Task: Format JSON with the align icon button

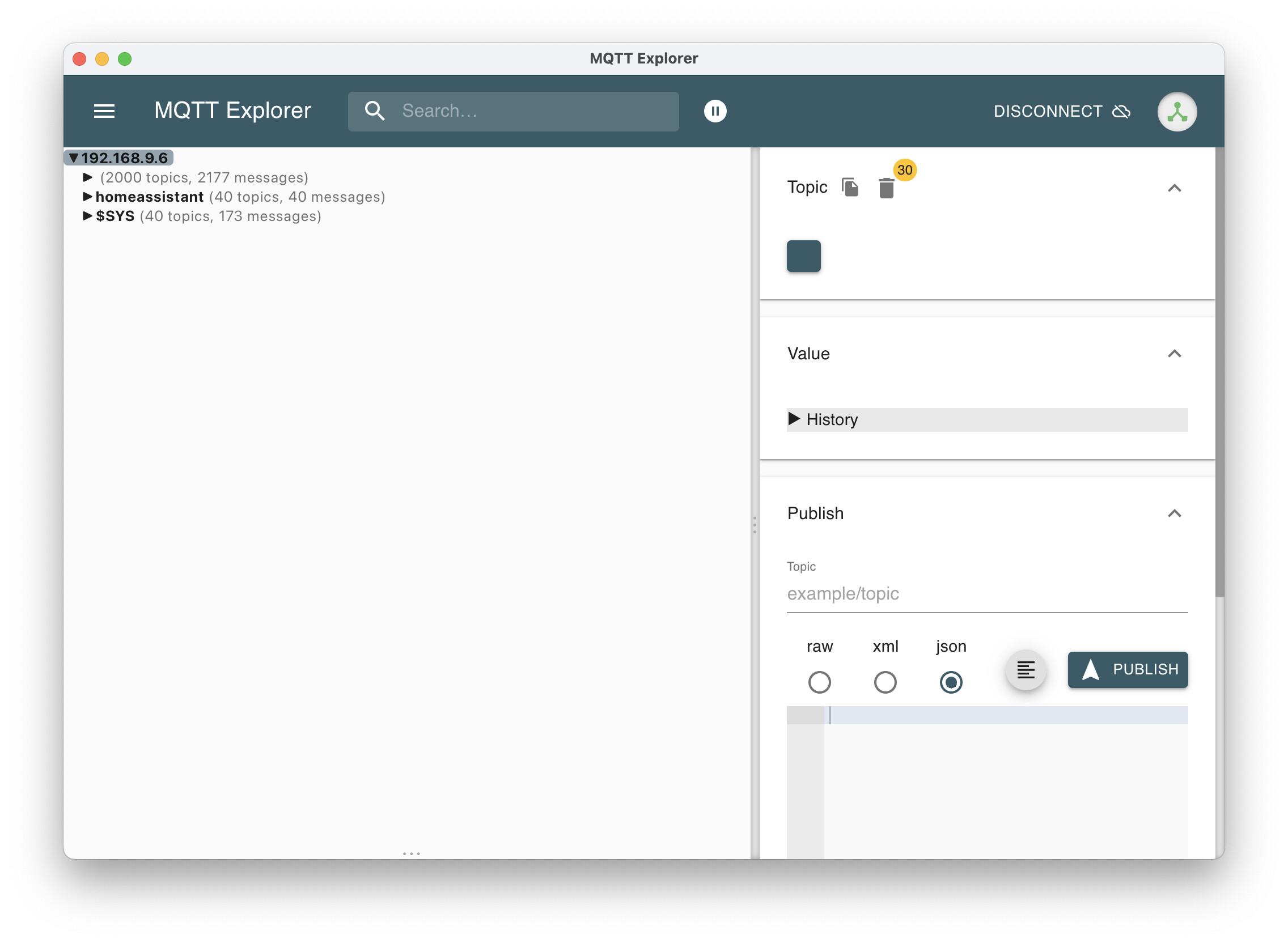Action: pyautogui.click(x=1026, y=670)
